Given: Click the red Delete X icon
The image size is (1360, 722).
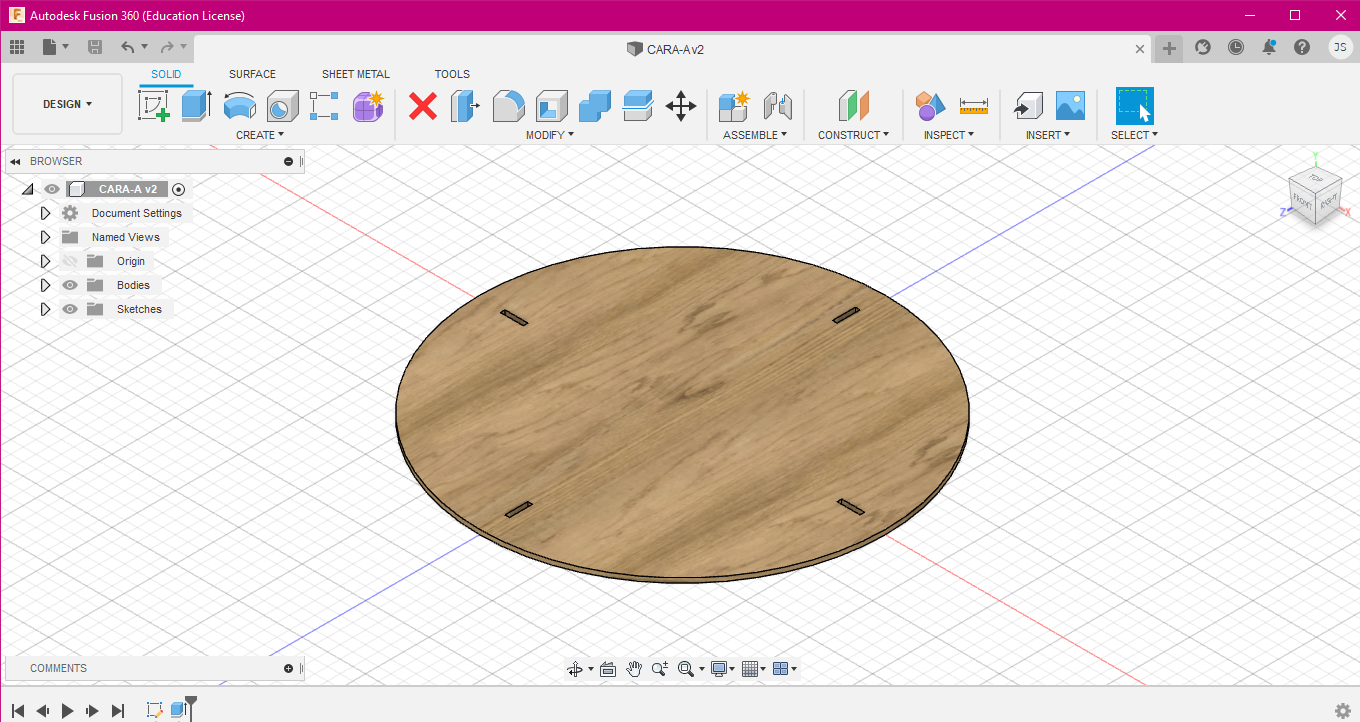Looking at the screenshot, I should 423,105.
